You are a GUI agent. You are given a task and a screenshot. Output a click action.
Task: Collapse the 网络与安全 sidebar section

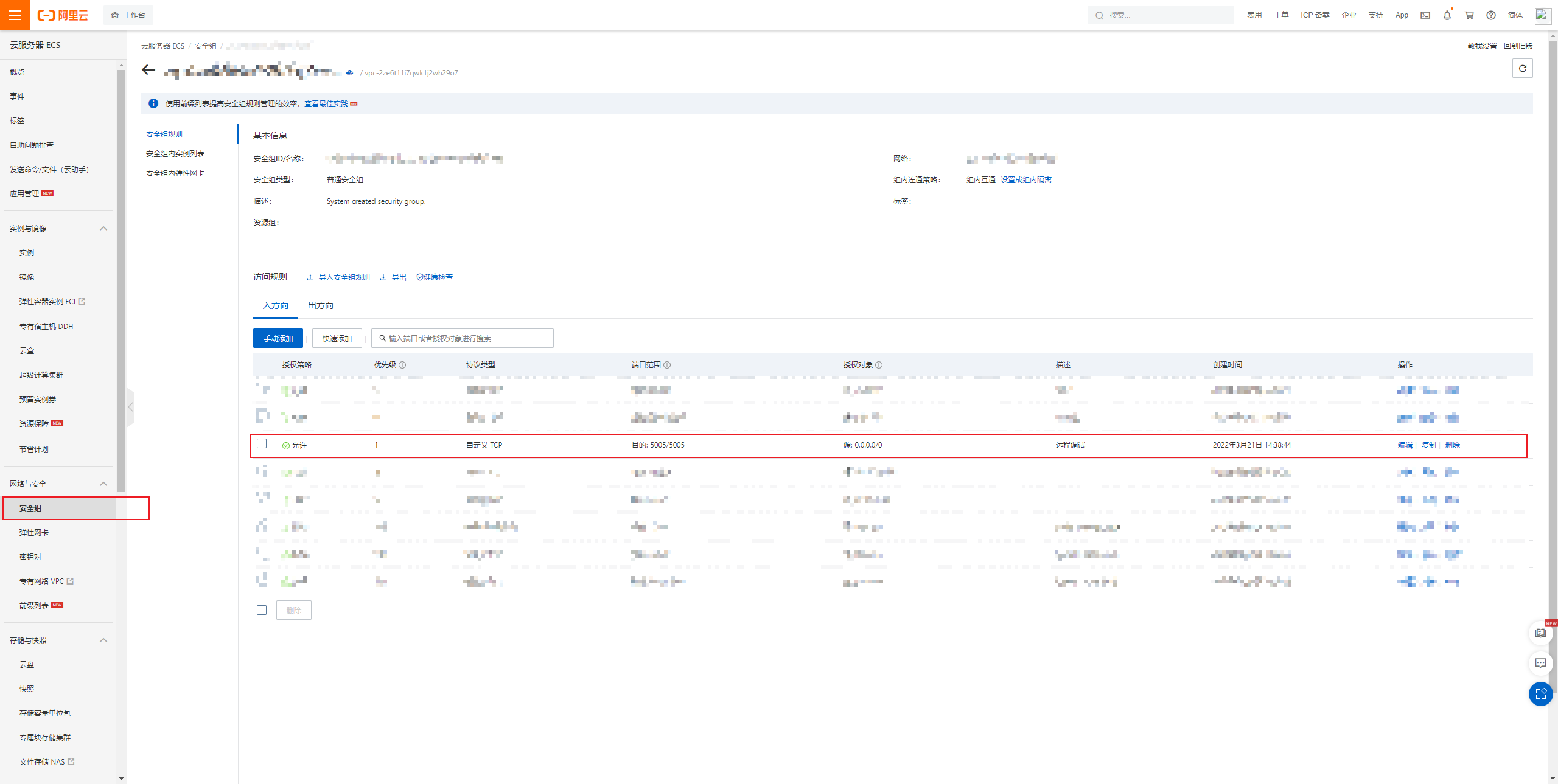click(x=103, y=484)
